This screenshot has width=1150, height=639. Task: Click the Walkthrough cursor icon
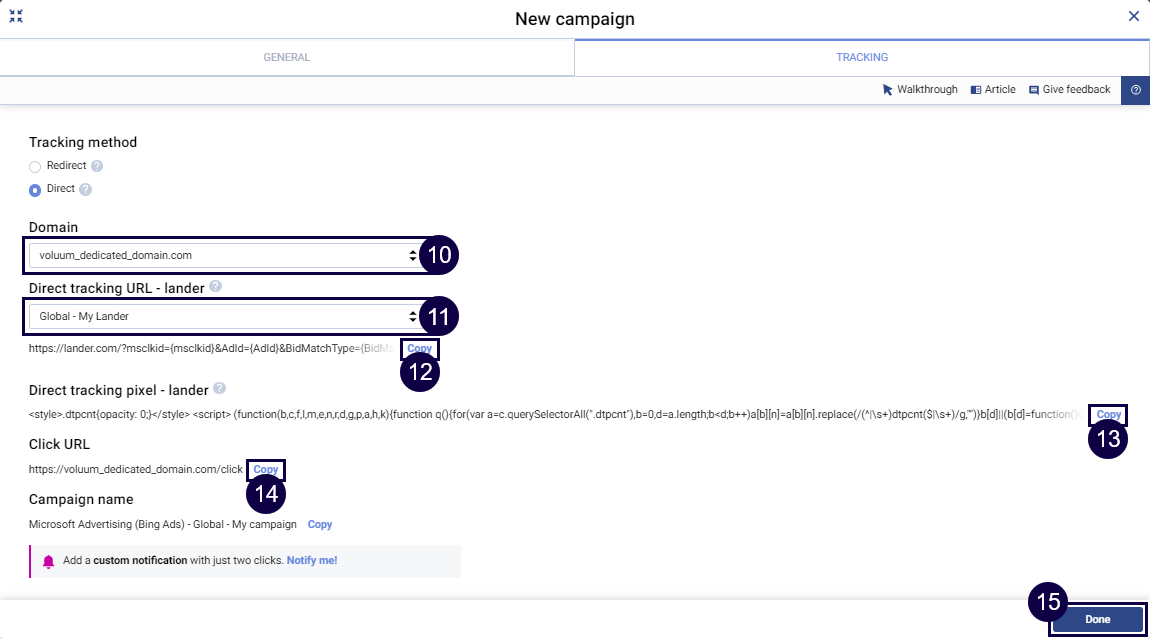[x=886, y=89]
